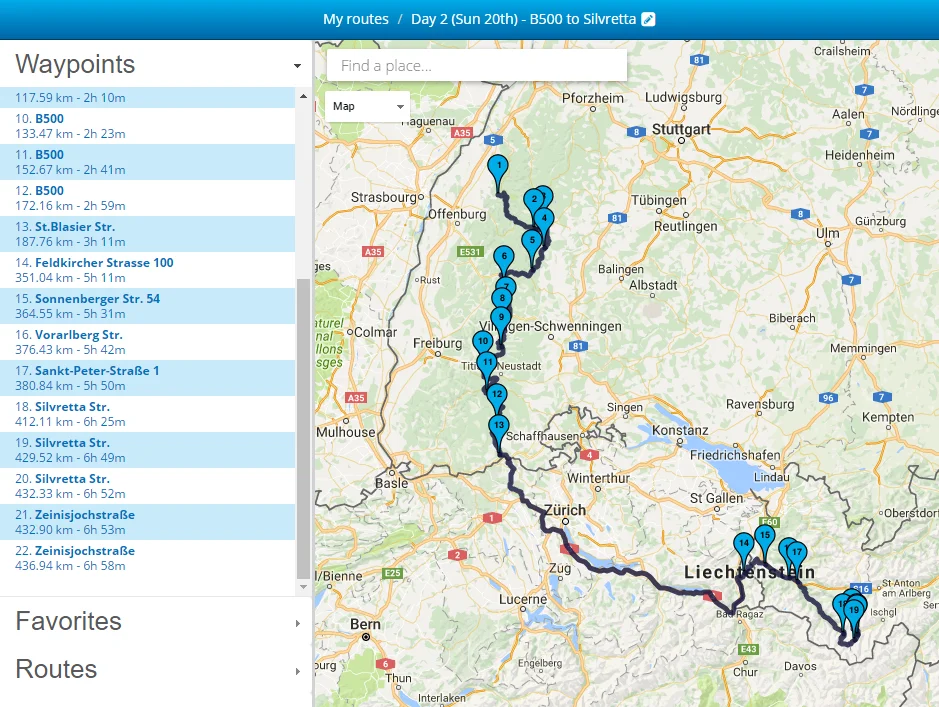Open My routes breadcrumb link

coord(356,19)
